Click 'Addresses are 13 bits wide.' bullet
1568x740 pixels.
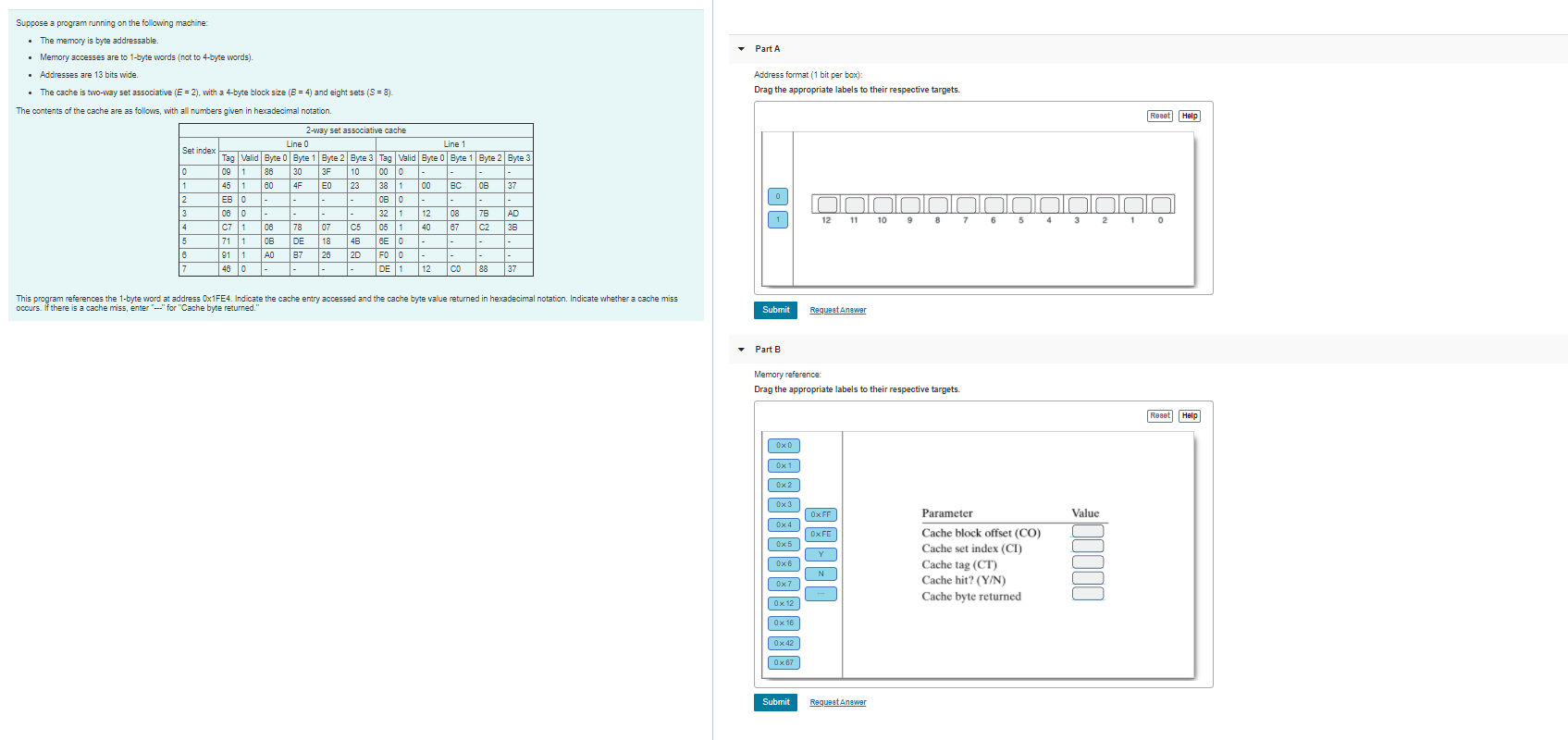tap(89, 75)
